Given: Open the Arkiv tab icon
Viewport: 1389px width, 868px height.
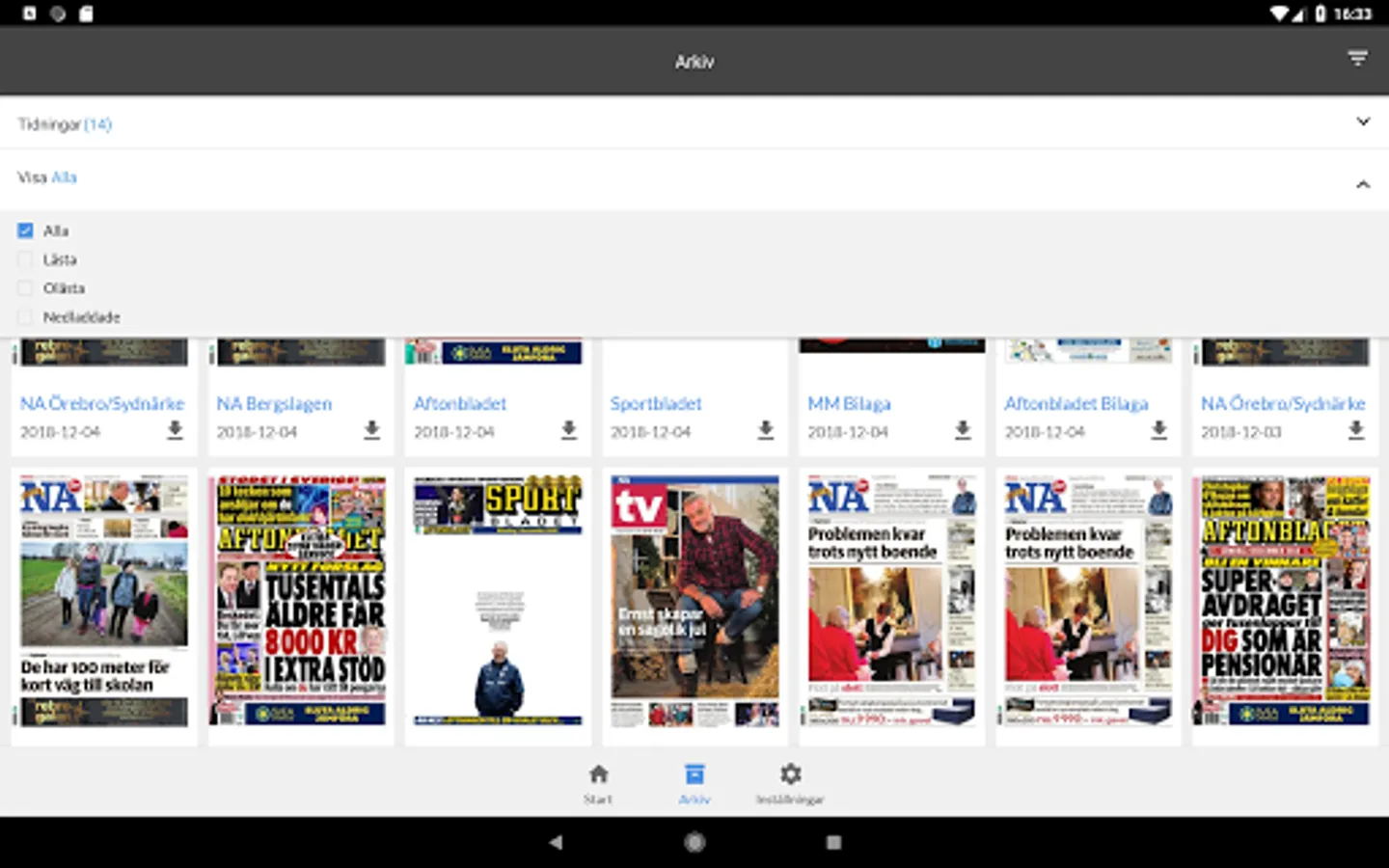Looking at the screenshot, I should coord(694,774).
